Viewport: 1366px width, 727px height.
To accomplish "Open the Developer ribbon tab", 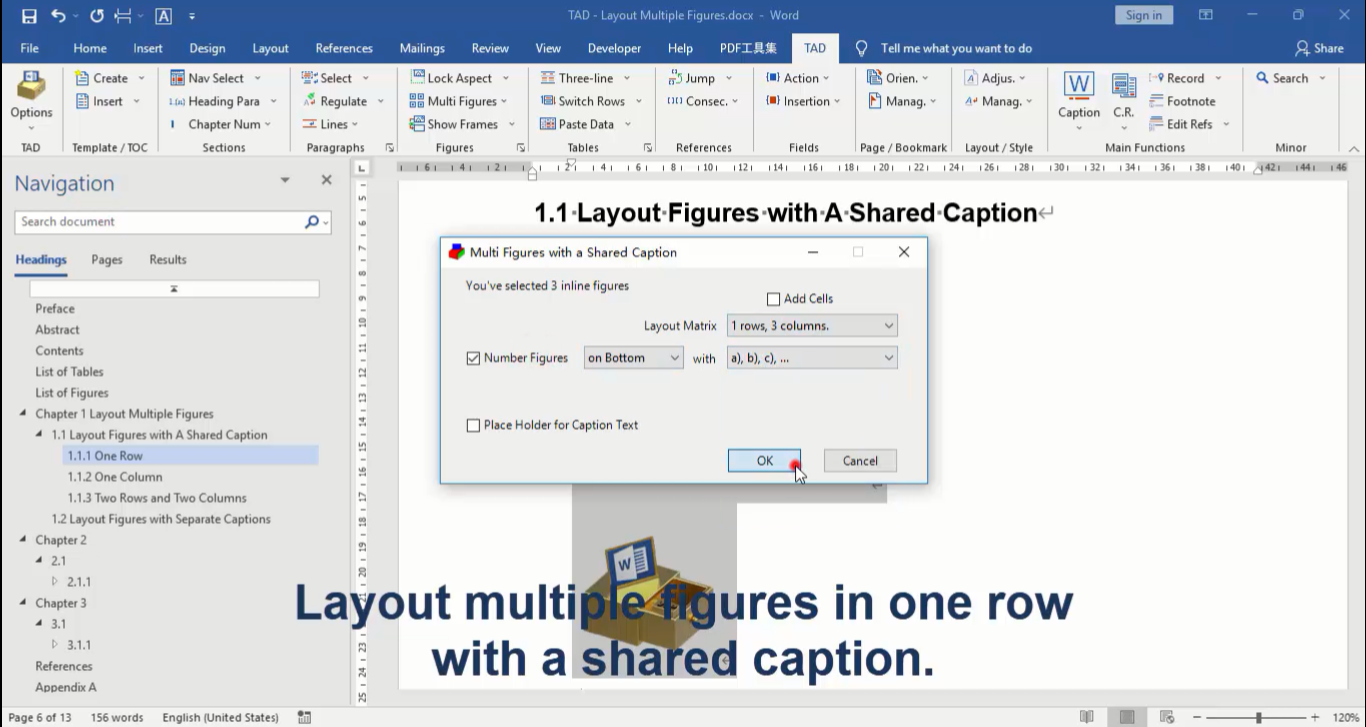I will 614,48.
